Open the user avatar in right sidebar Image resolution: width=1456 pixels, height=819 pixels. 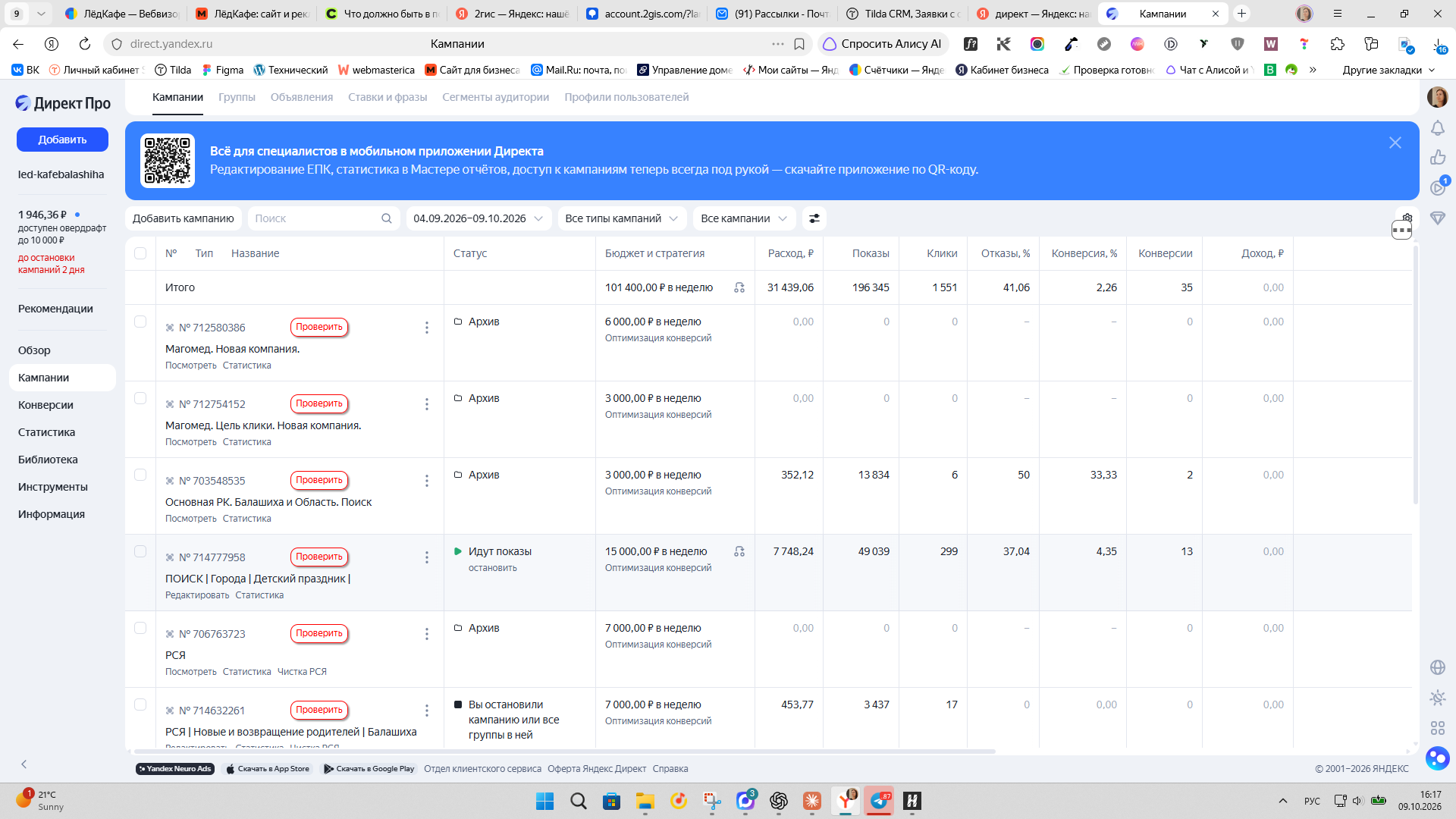[1437, 97]
